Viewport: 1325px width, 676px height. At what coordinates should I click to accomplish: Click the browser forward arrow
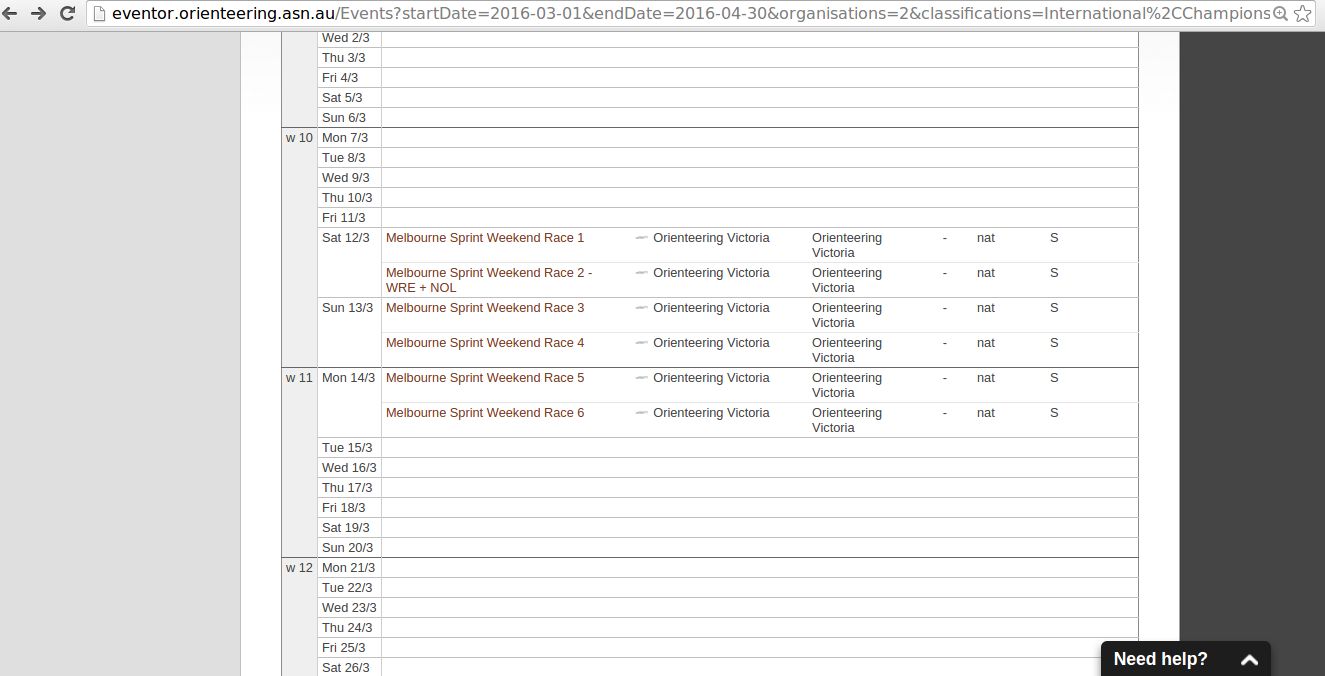38,14
